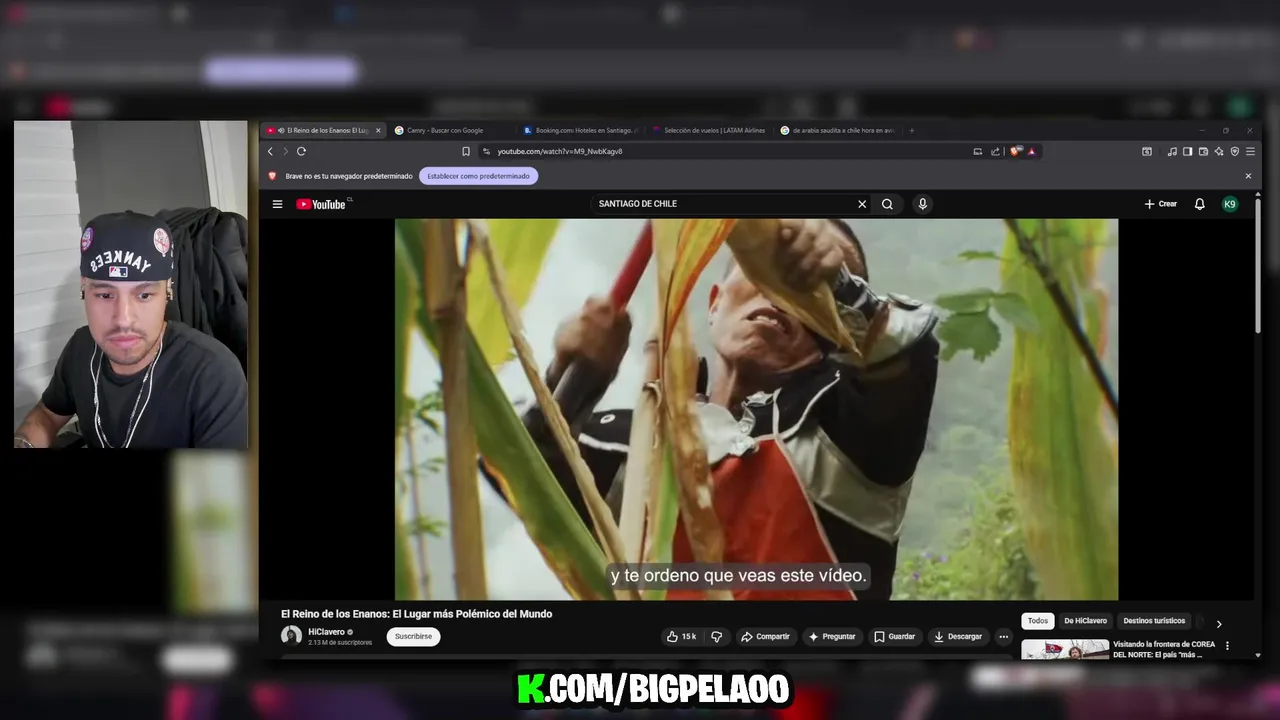Open the K9 account avatar menu
1280x720 pixels.
pyautogui.click(x=1230, y=204)
